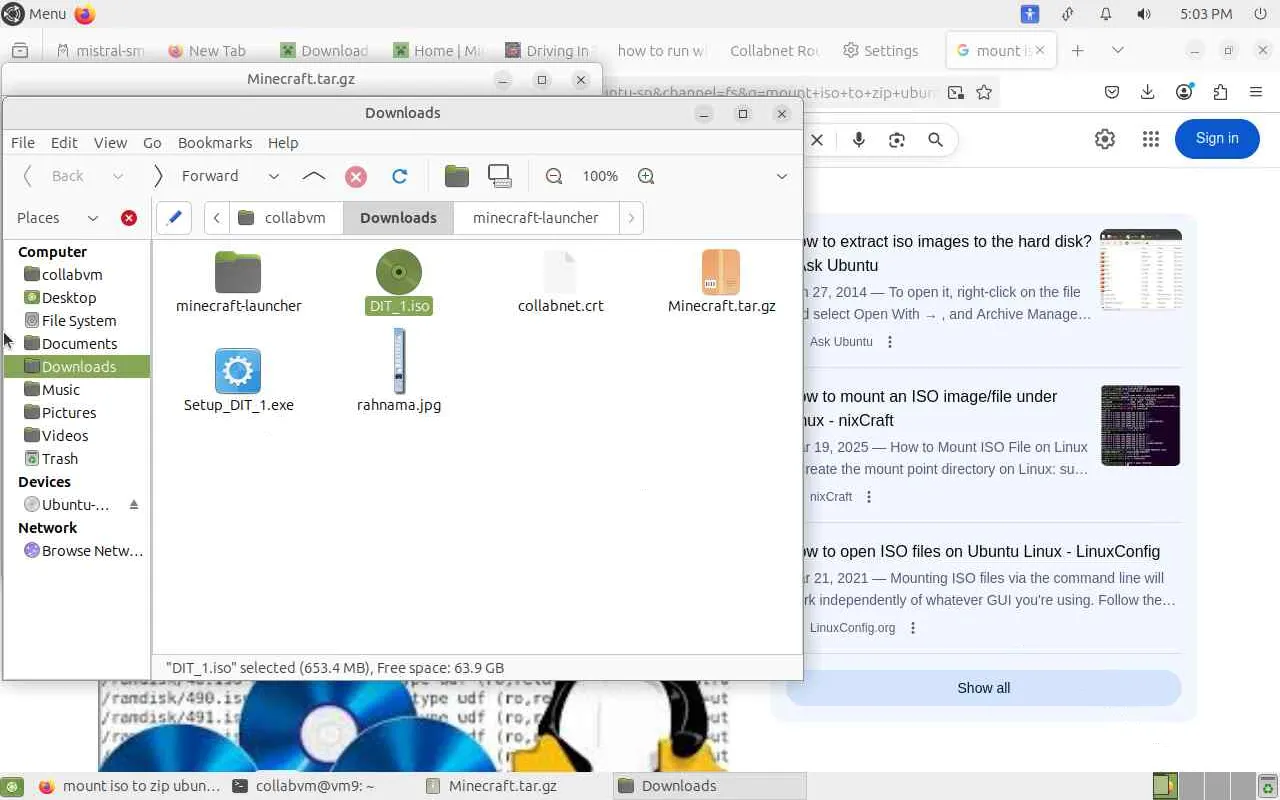Open the View menu
Viewport: 1280px width, 800px height.
[110, 143]
